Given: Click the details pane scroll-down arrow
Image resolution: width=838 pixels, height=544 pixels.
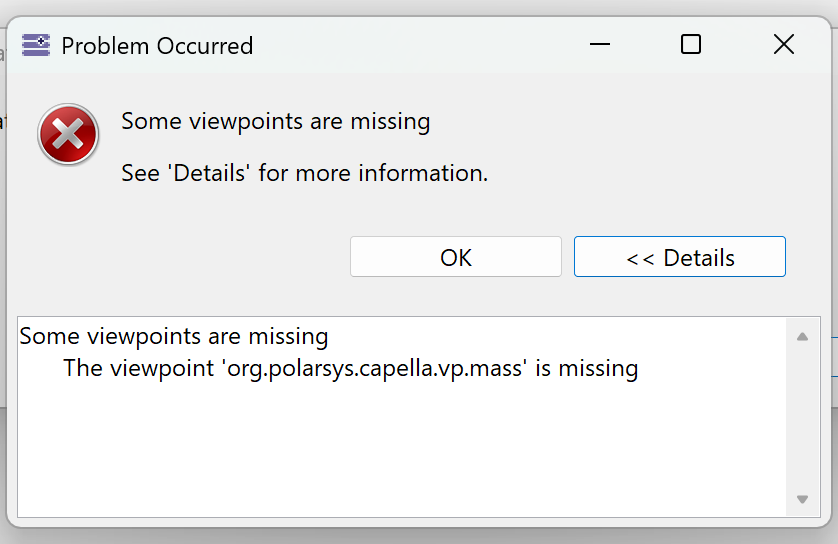Looking at the screenshot, I should (x=802, y=499).
